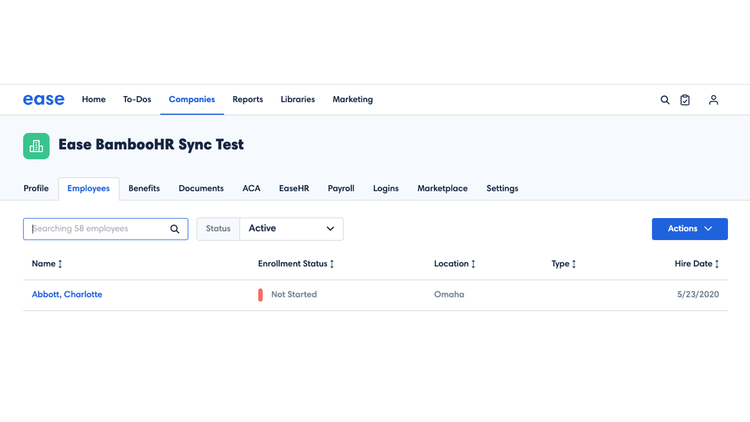
Task: Focus the employee search input field
Action: [x=95, y=229]
